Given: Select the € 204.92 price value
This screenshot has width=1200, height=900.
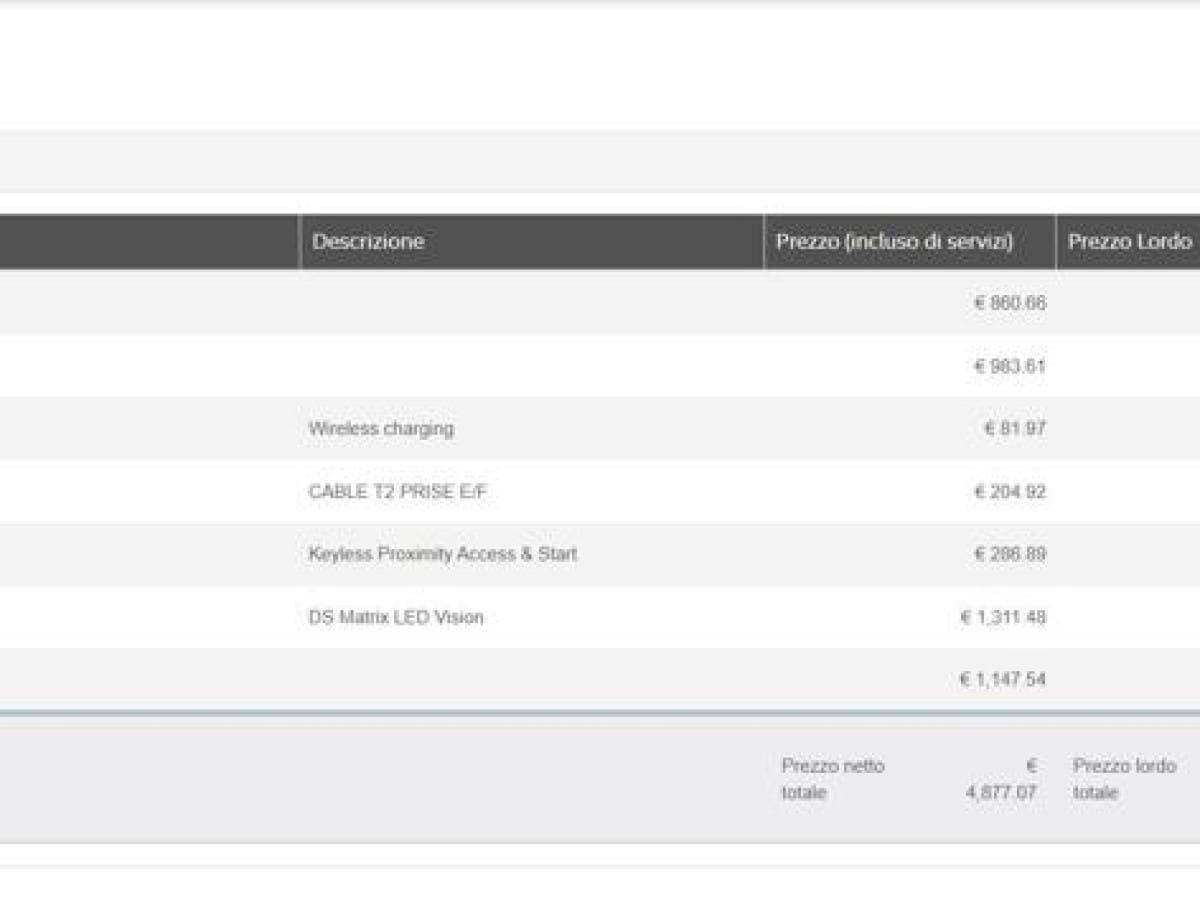Looking at the screenshot, I should (x=1009, y=492).
